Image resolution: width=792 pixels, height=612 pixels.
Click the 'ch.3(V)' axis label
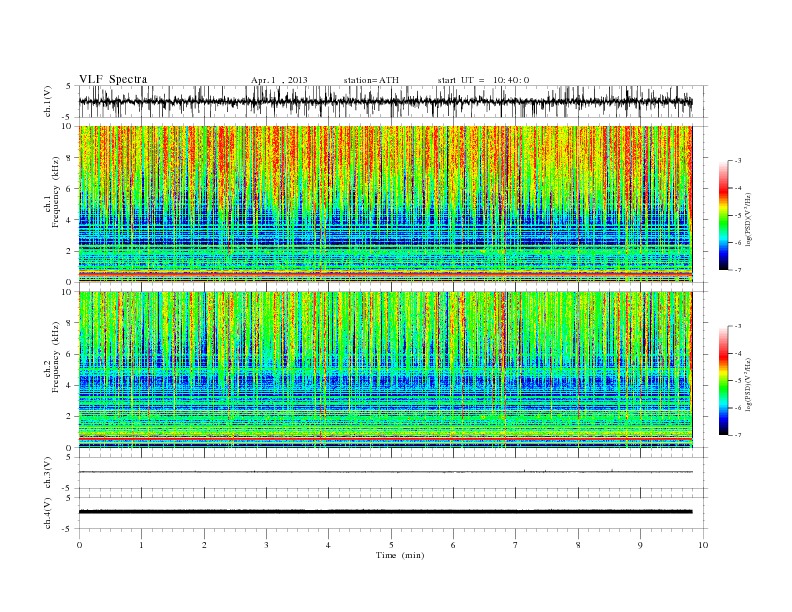[x=48, y=473]
